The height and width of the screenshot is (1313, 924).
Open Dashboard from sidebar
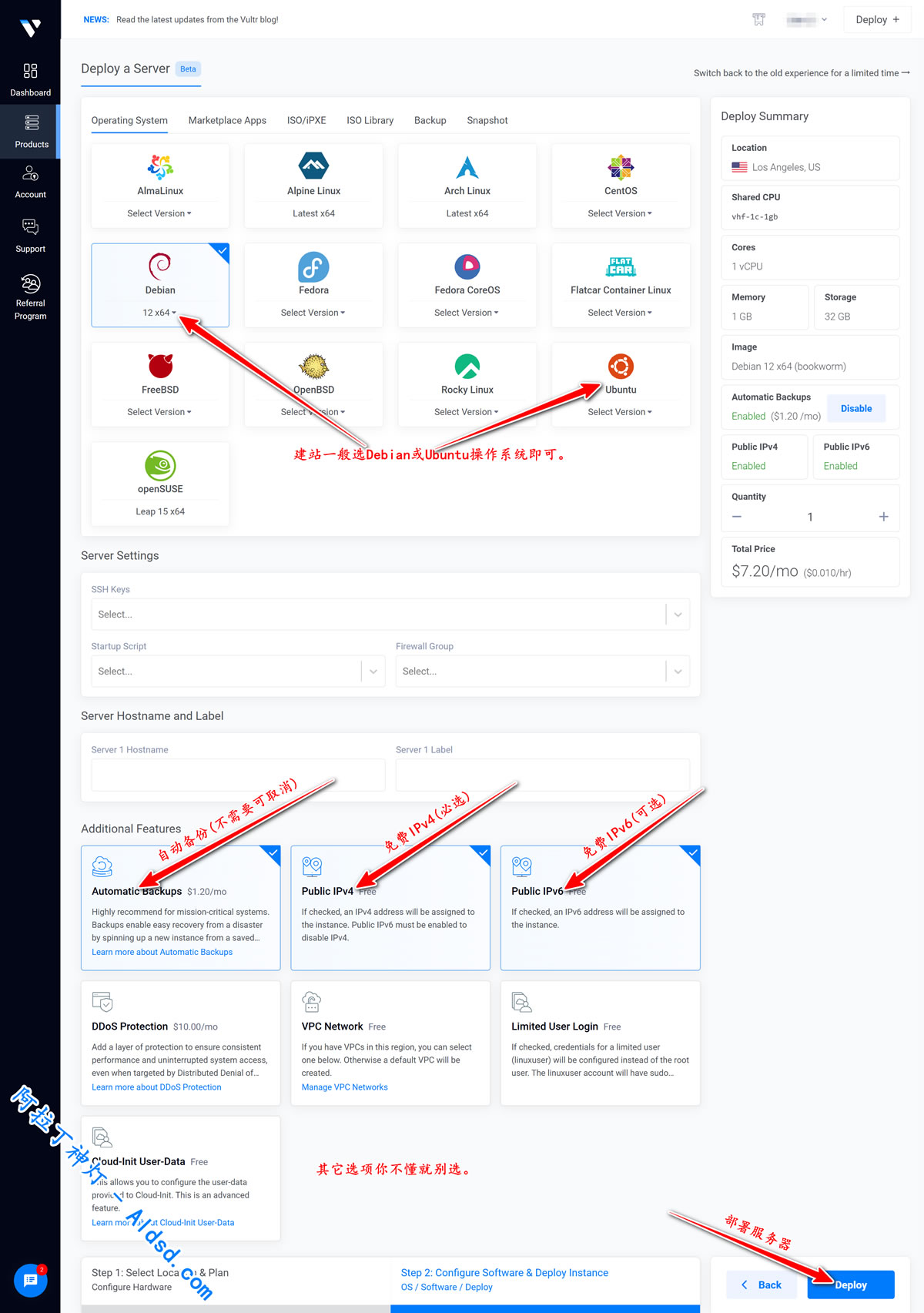[30, 80]
